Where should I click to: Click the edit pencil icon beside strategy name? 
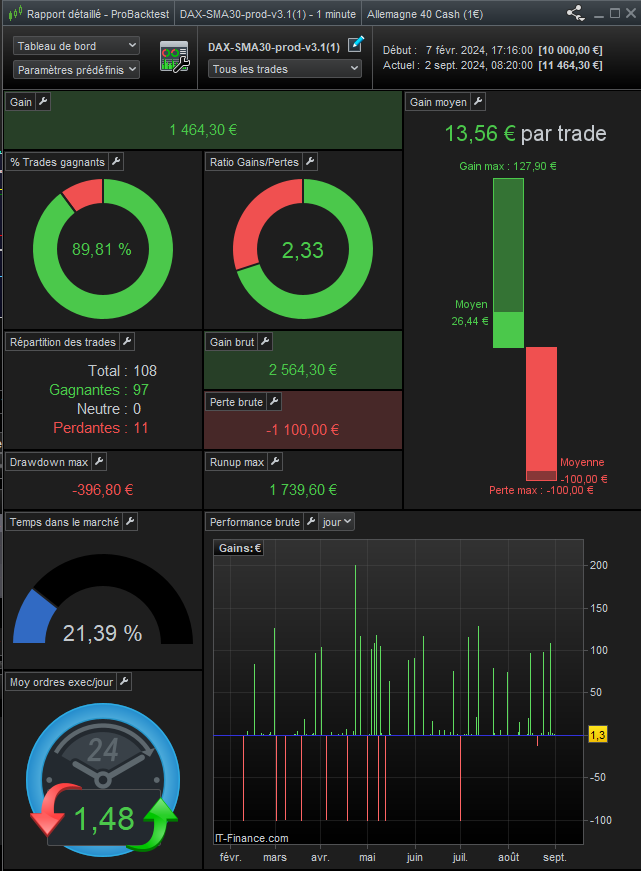tap(356, 44)
